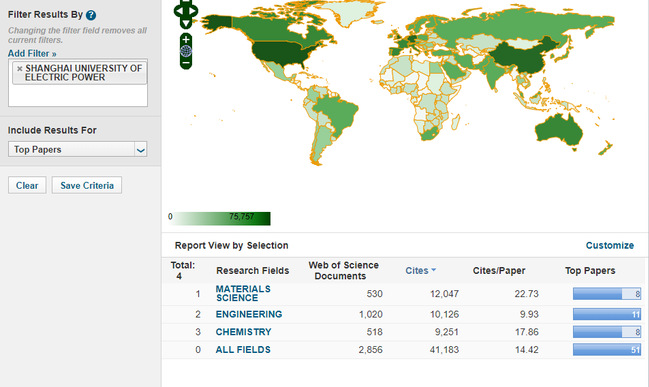Pan the map down

point(186,24)
